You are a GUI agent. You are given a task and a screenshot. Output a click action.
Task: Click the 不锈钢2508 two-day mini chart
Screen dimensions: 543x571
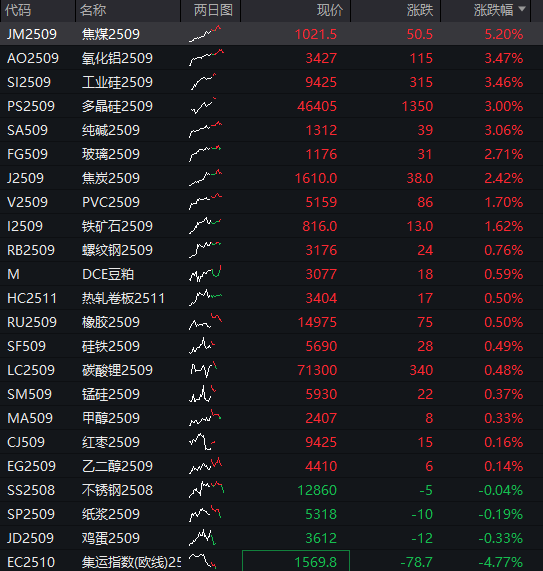tap(206, 490)
